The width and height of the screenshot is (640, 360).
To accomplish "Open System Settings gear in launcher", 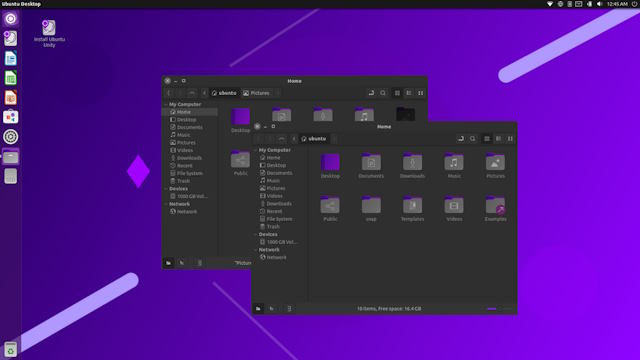I will [x=11, y=137].
